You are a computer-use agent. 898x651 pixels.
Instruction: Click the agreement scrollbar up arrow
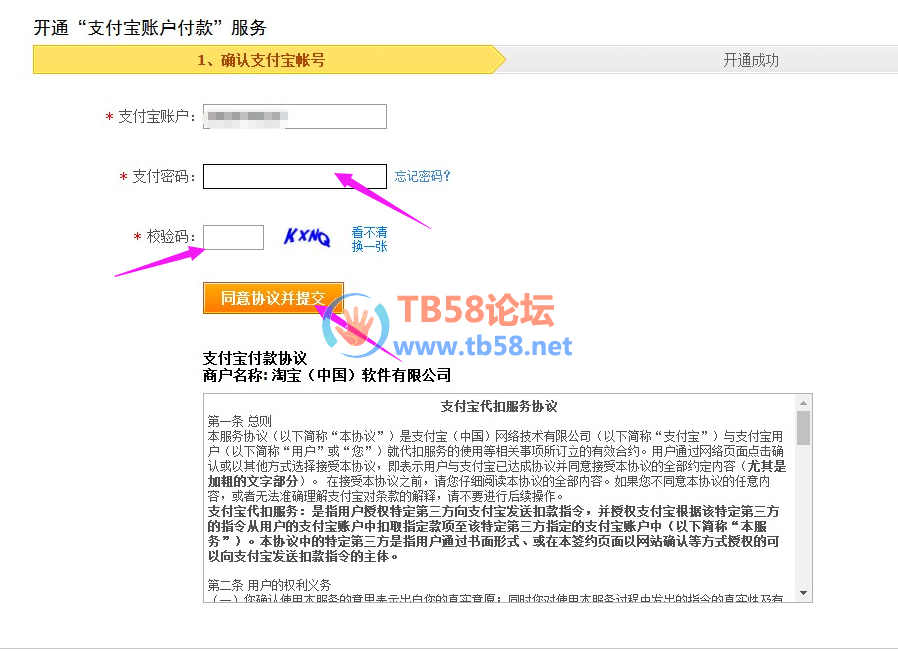[x=804, y=403]
